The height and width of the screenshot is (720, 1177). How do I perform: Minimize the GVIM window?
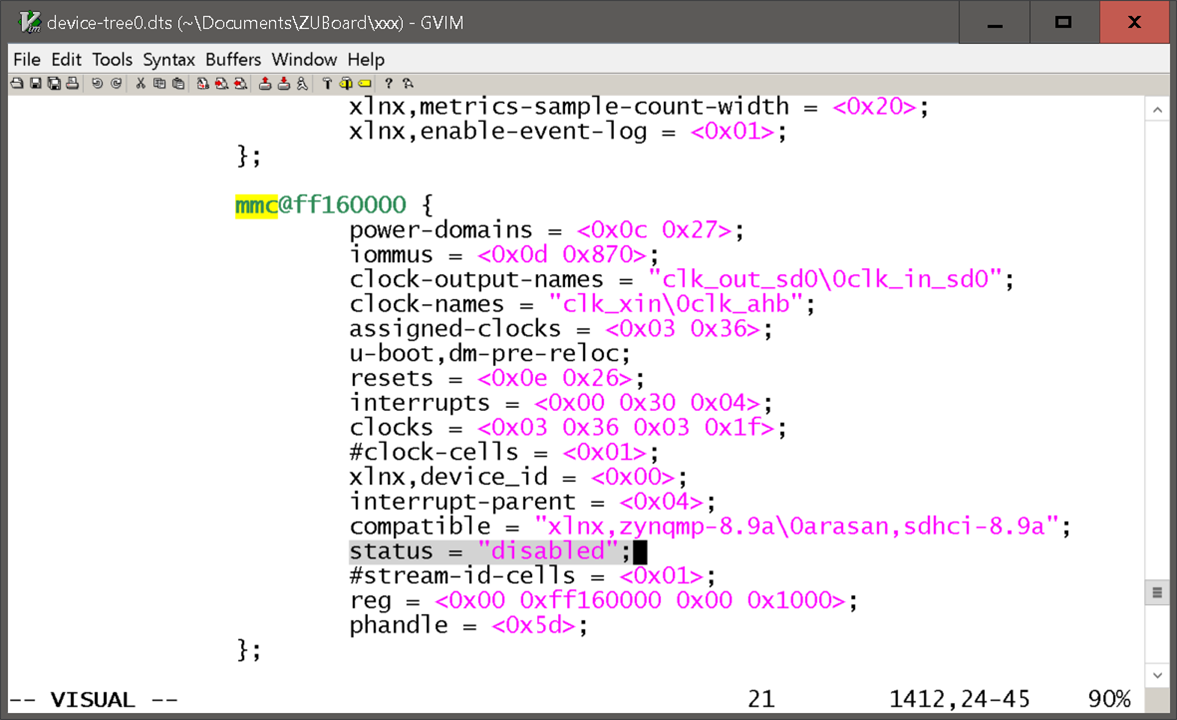995,23
